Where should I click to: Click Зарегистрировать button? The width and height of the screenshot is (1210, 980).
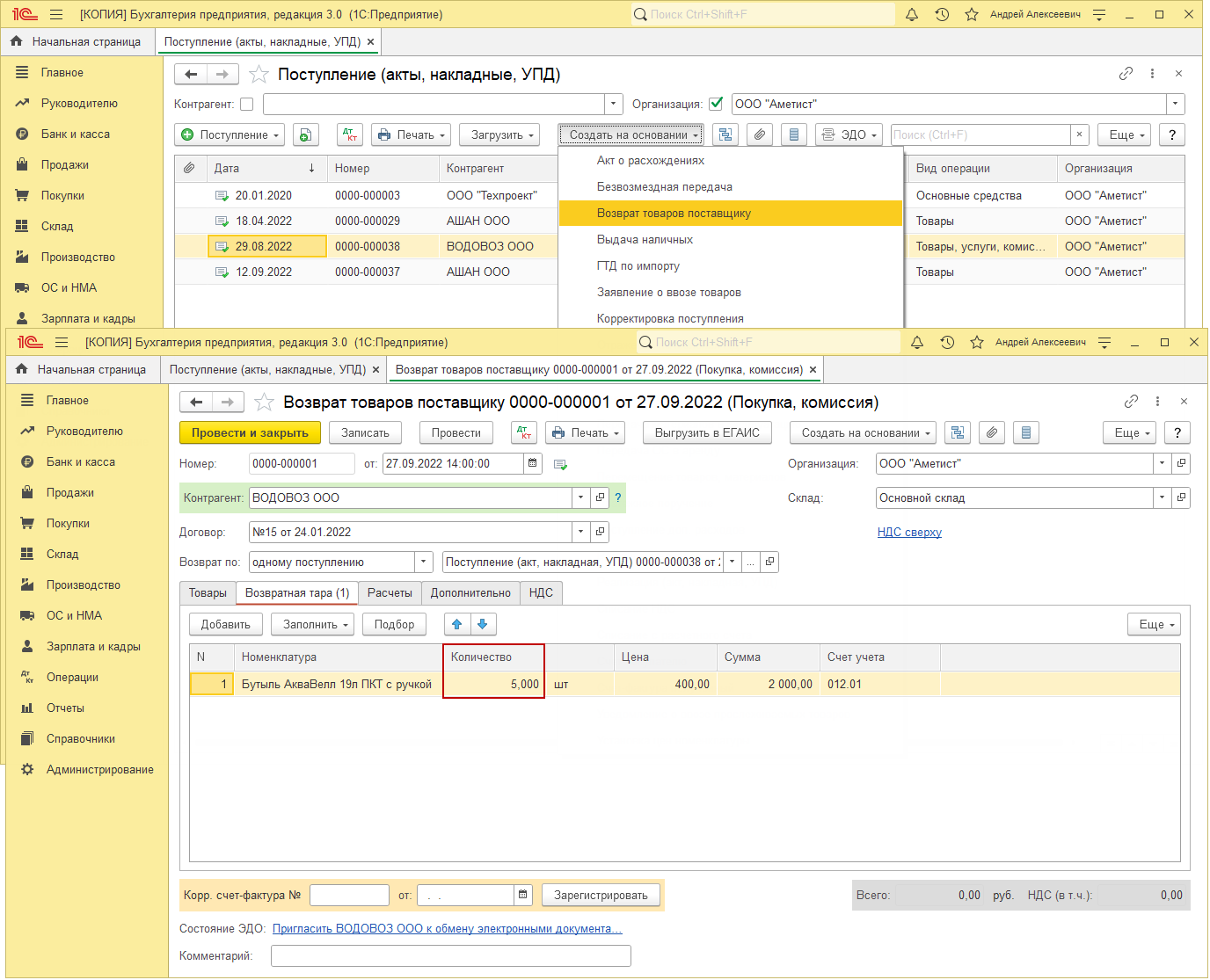point(601,895)
